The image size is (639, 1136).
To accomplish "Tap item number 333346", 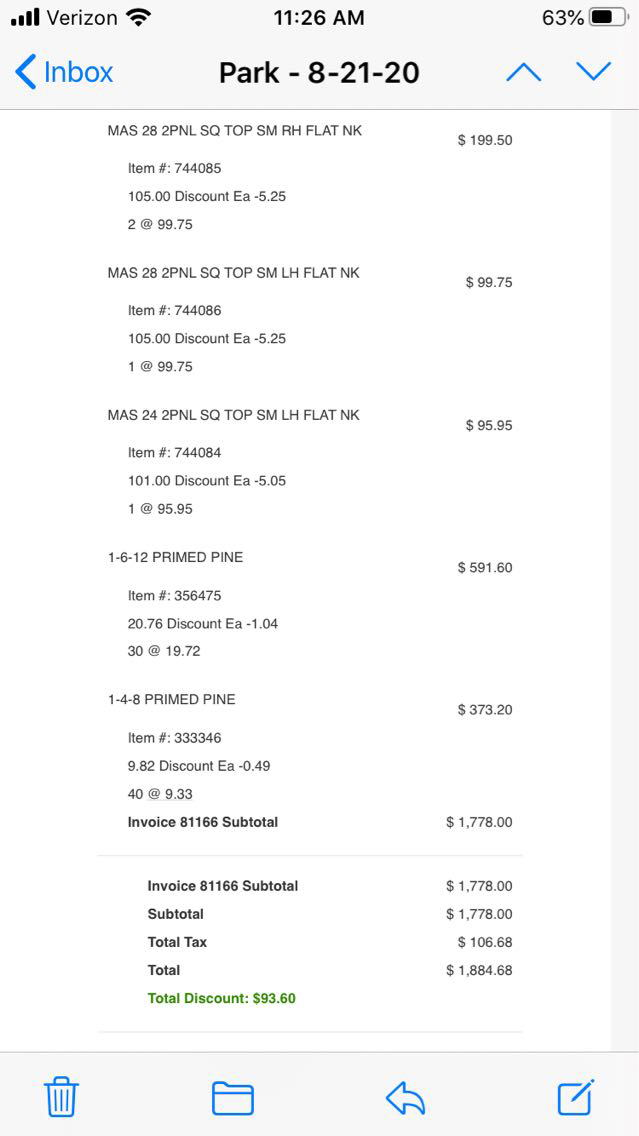I will [174, 738].
